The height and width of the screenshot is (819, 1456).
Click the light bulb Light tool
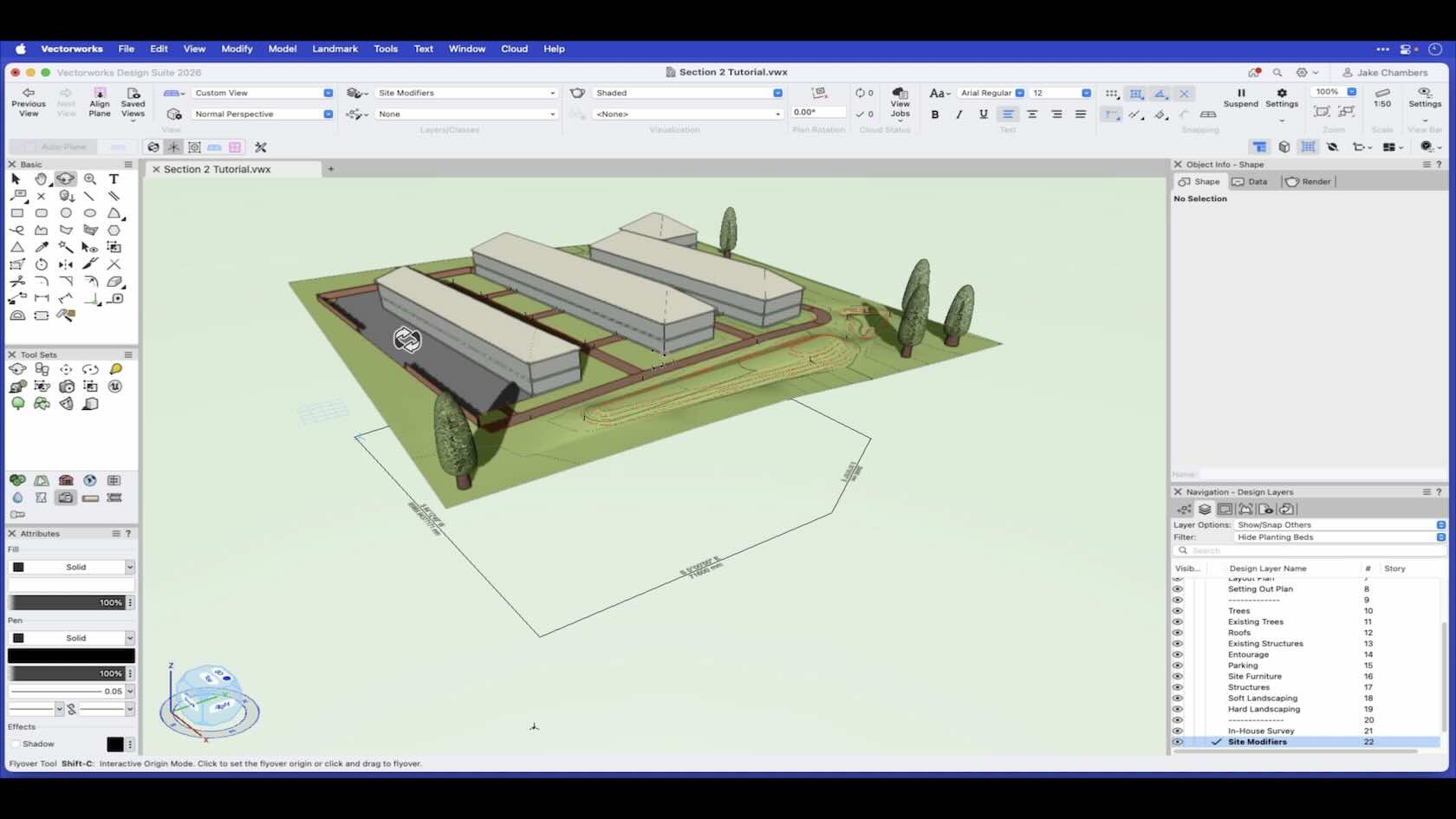coord(115,369)
